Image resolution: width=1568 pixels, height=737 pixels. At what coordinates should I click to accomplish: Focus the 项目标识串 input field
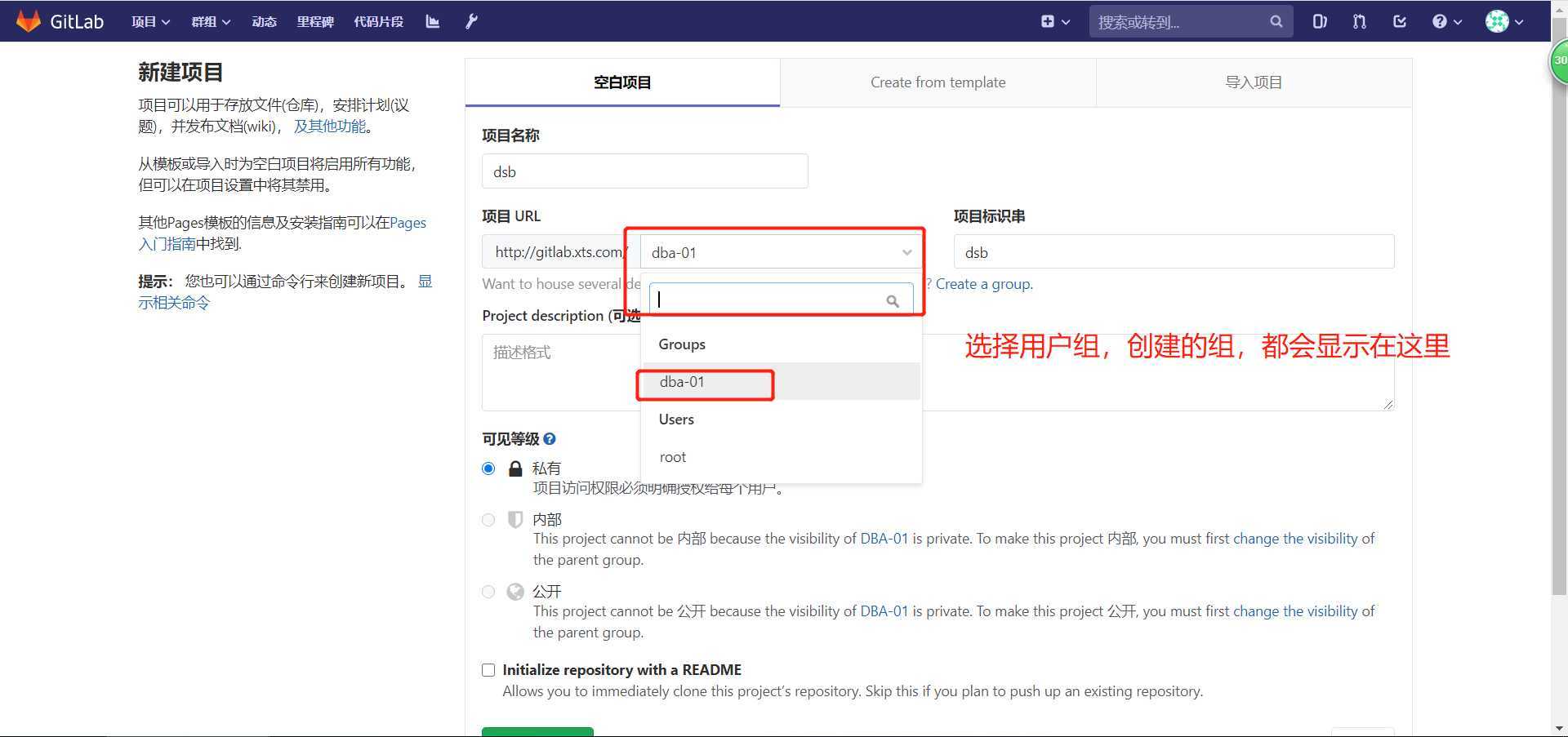point(1174,252)
